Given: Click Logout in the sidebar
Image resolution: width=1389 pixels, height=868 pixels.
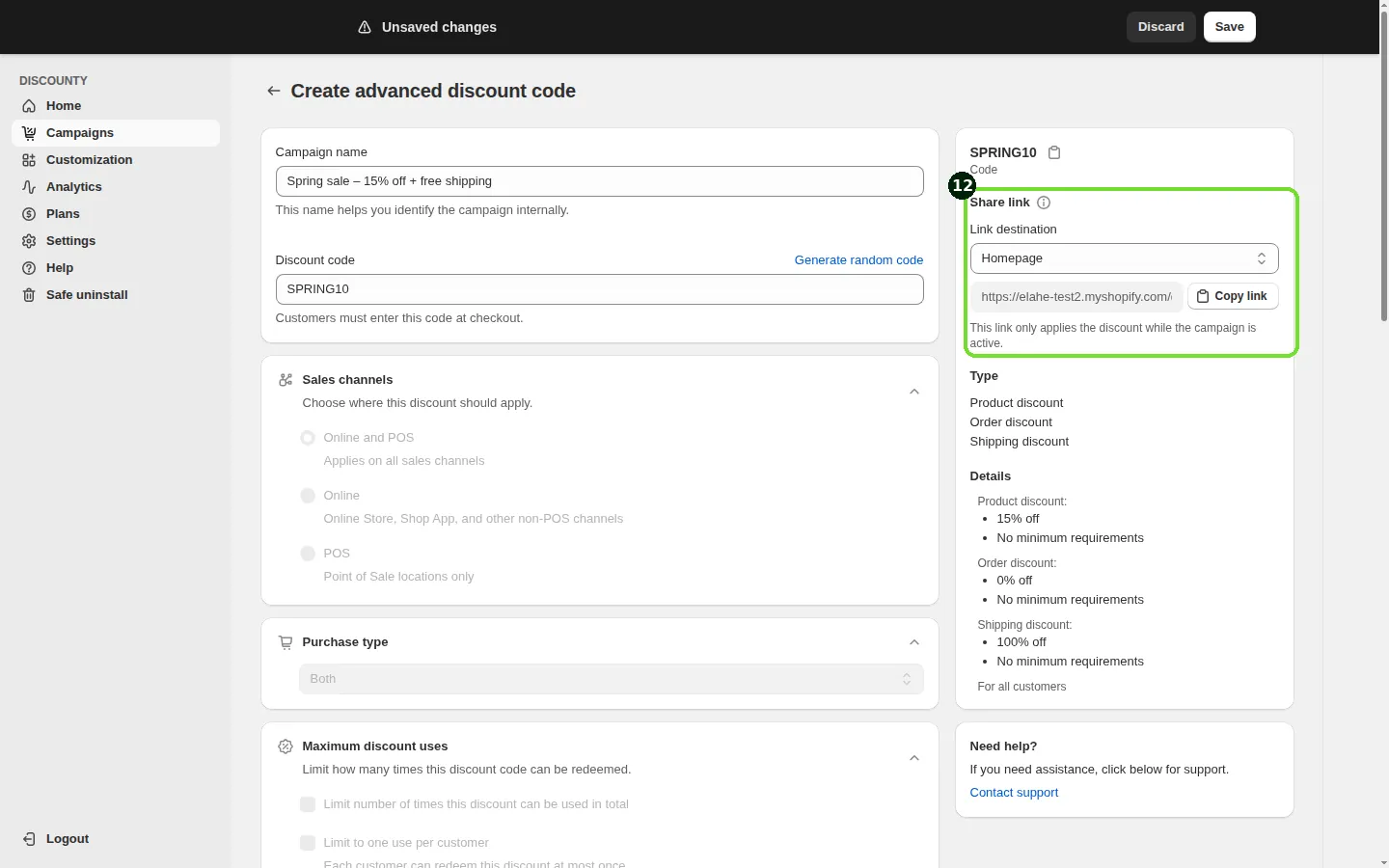Looking at the screenshot, I should pos(116,839).
